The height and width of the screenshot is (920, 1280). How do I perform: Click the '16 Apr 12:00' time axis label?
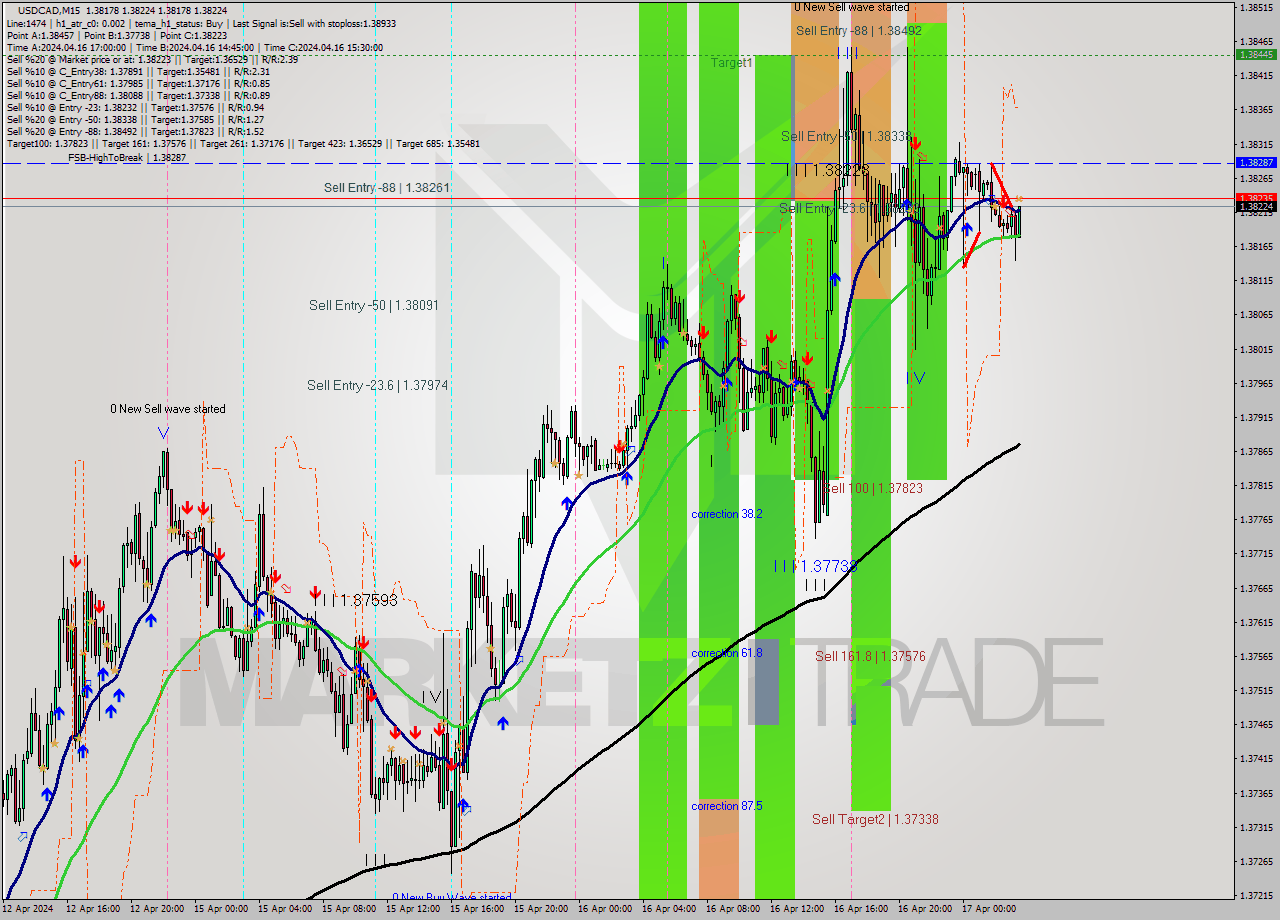point(797,909)
